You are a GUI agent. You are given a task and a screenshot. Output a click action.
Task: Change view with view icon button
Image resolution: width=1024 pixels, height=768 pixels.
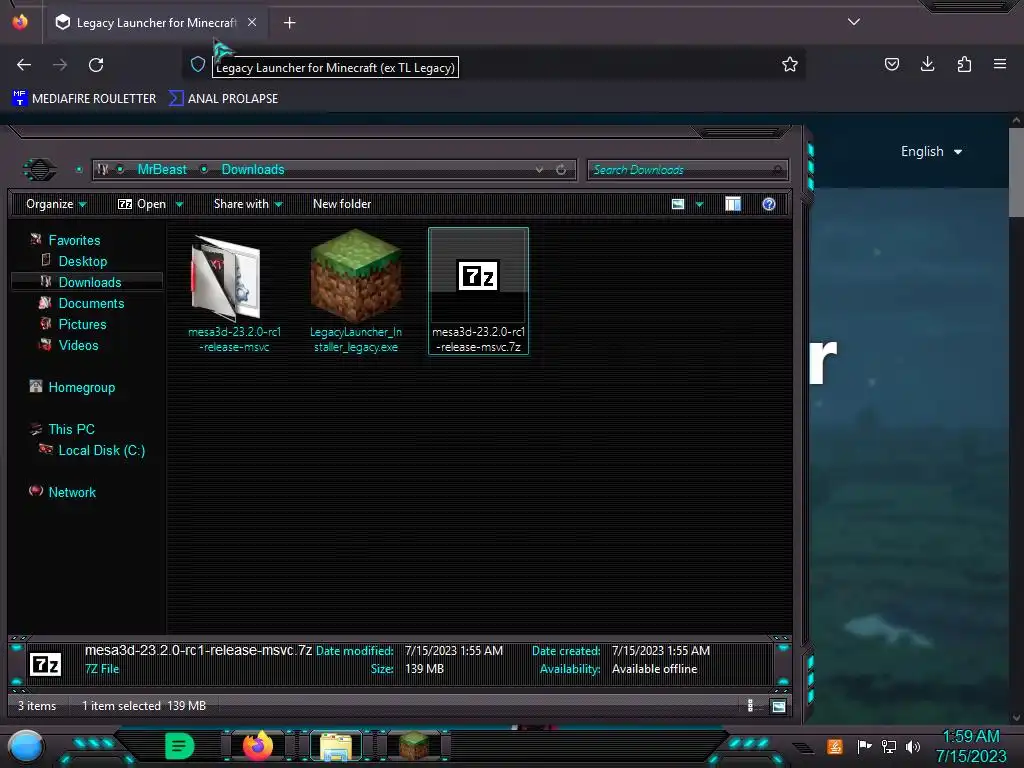point(678,204)
